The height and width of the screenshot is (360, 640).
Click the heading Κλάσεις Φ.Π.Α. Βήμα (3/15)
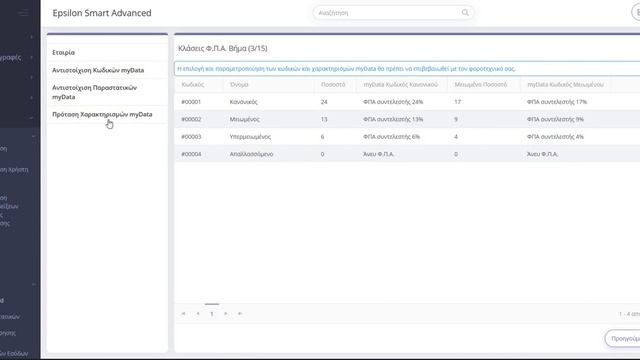223,48
